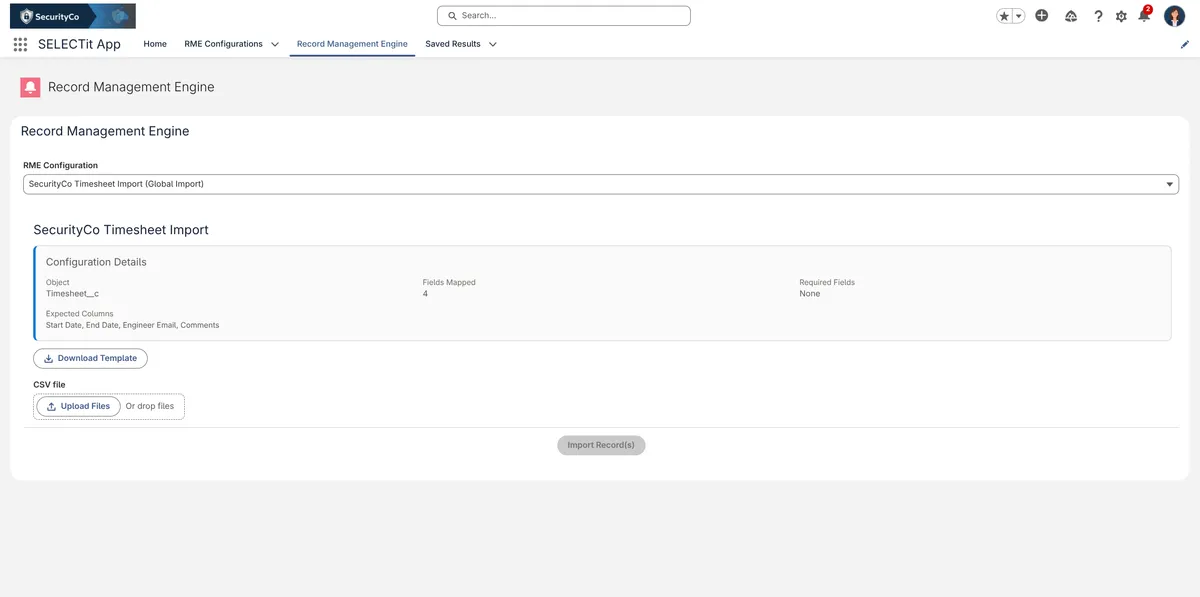Click the Fields Mapped value 4
1200x597 pixels.
425,294
